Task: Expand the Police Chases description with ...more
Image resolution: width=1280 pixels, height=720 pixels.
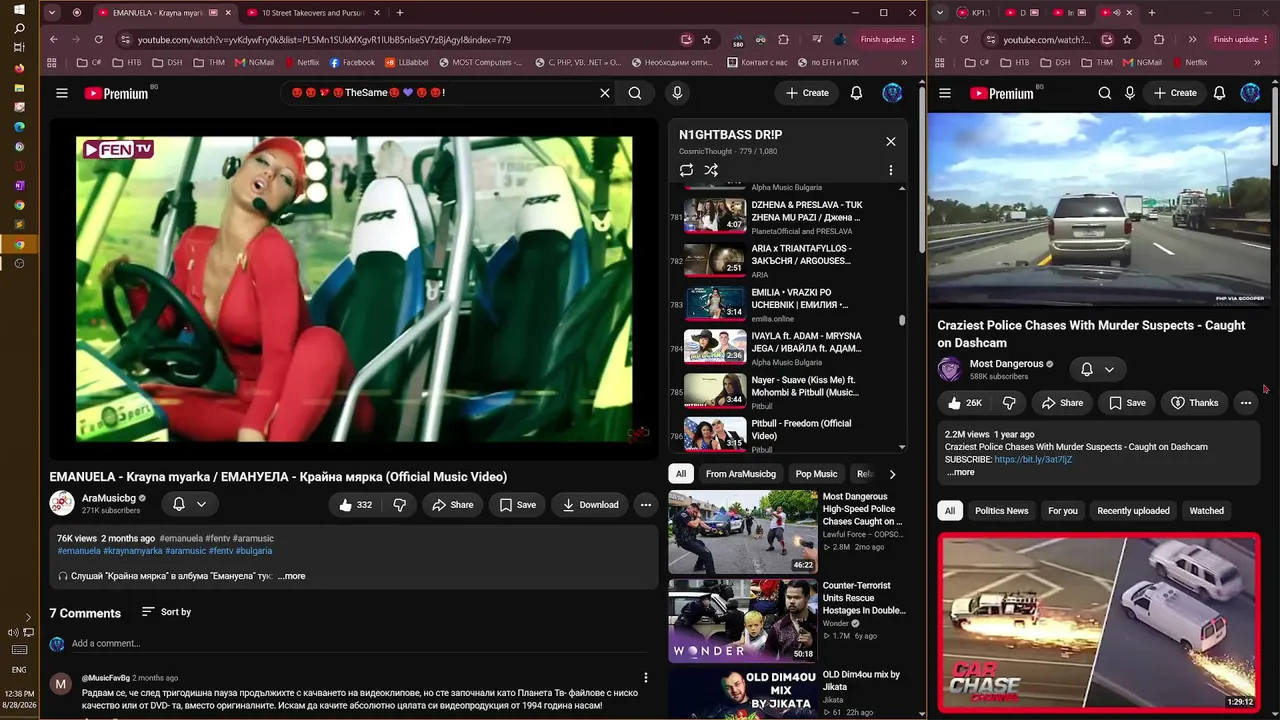Action: click(x=960, y=472)
